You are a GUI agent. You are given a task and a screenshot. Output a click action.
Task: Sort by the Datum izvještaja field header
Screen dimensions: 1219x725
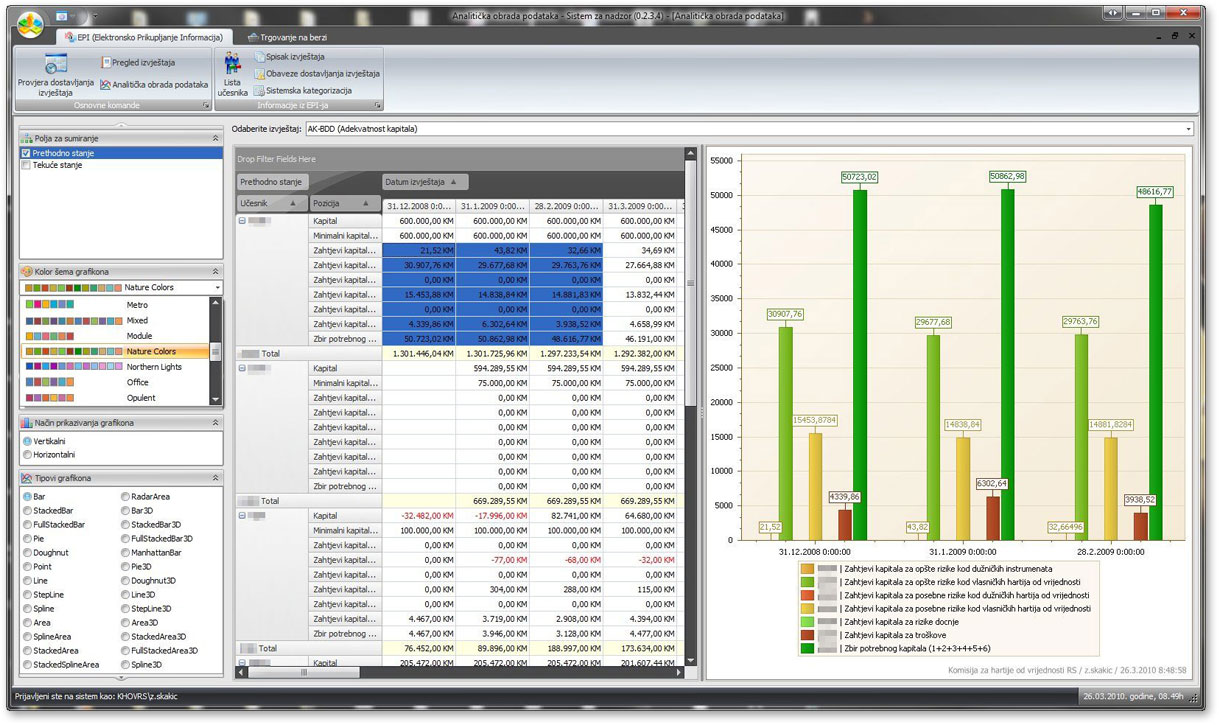point(426,182)
